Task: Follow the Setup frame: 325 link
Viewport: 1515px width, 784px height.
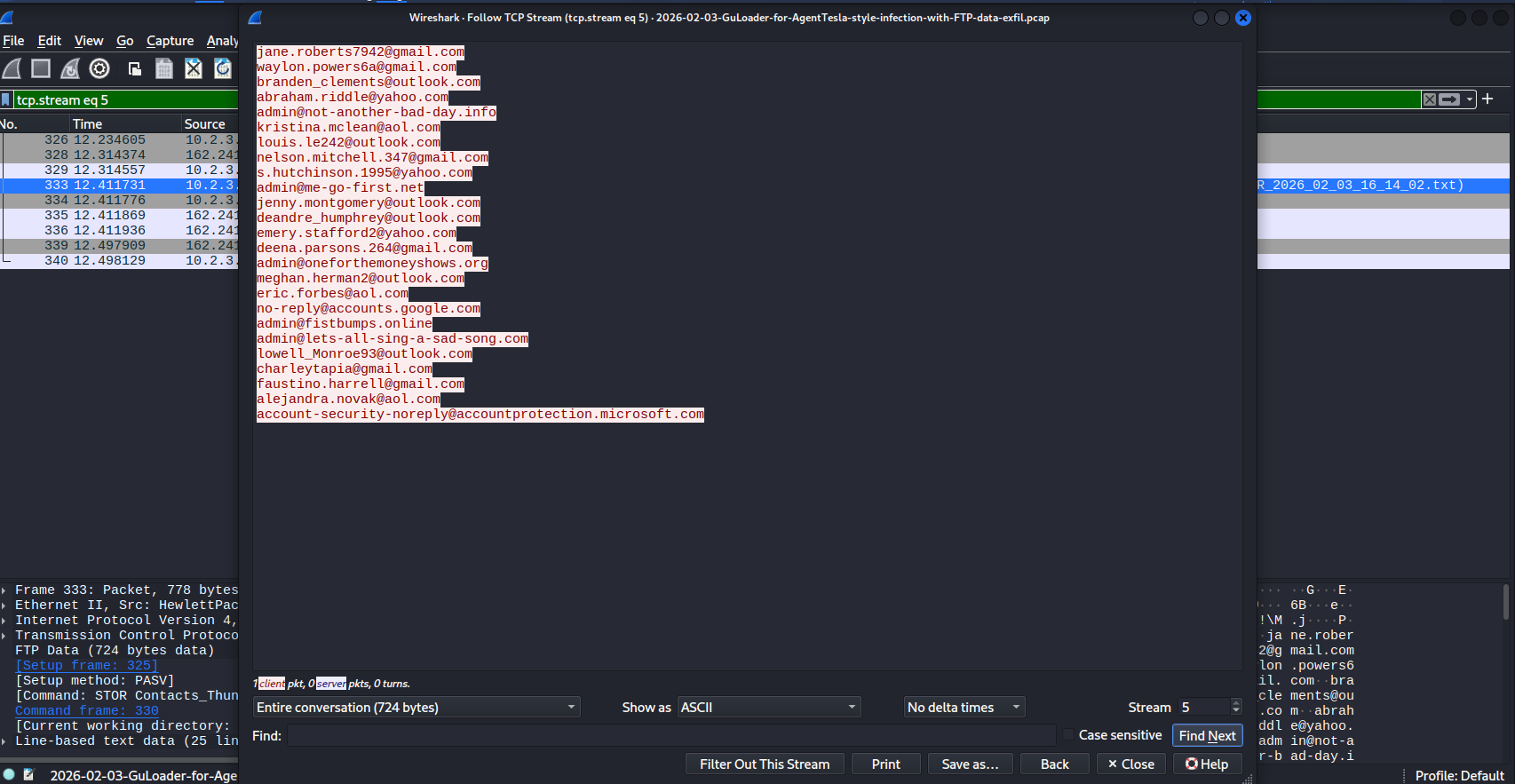Action: 86,665
